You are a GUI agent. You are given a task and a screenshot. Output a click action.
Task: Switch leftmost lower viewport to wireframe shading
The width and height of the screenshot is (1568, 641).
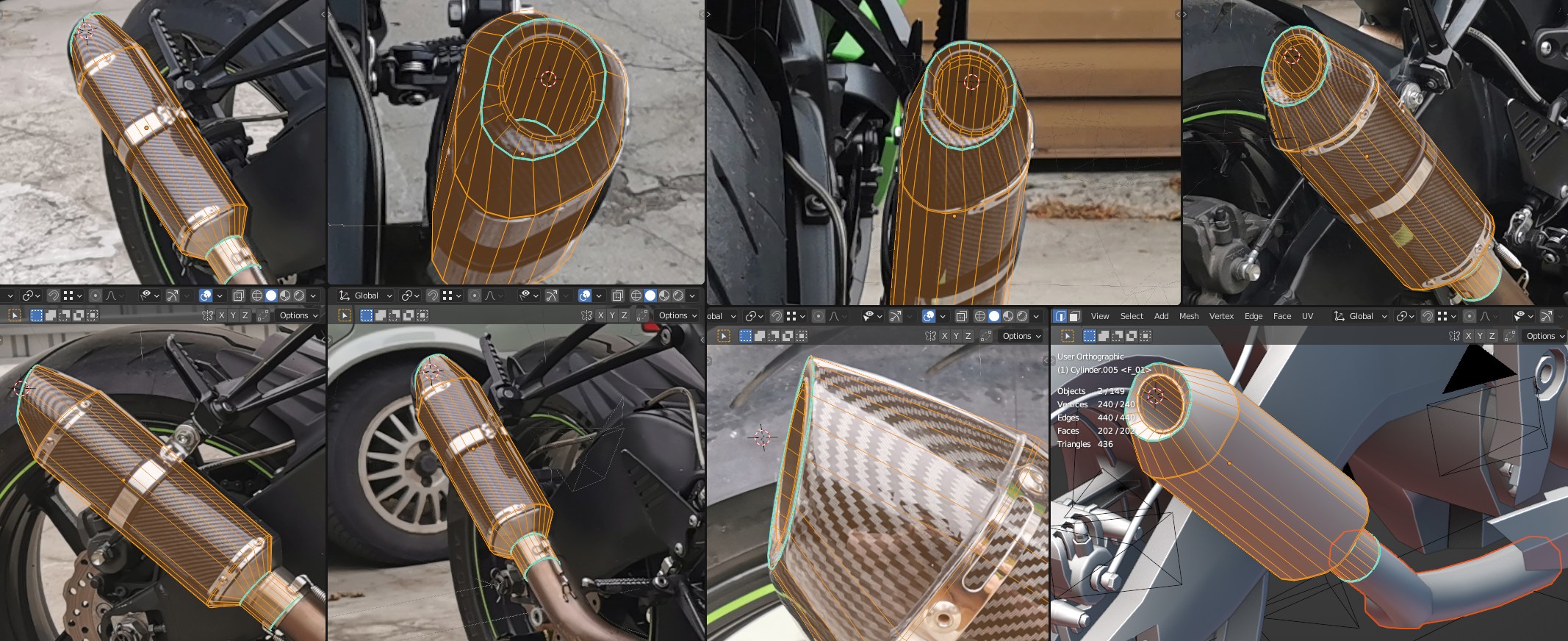[257, 296]
